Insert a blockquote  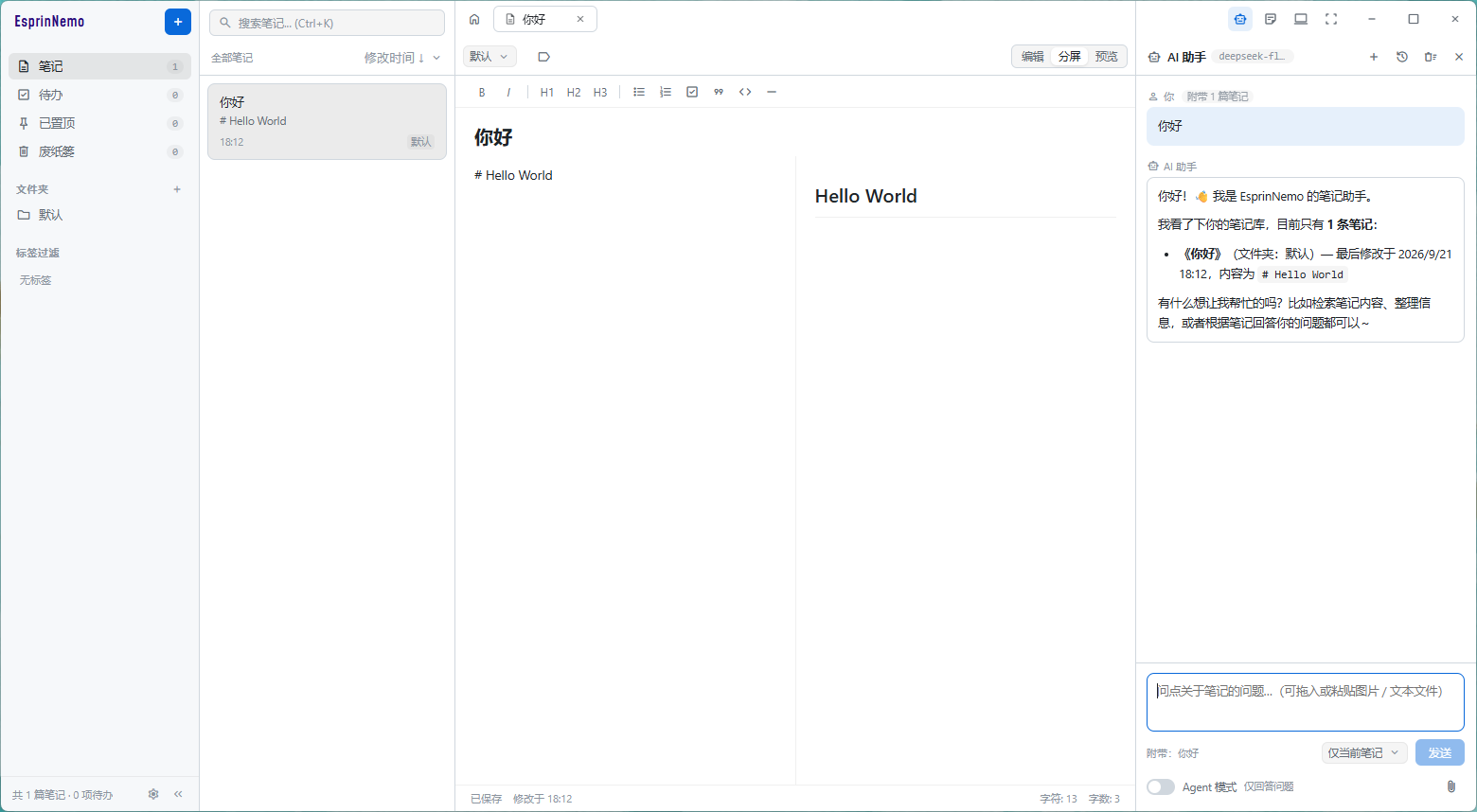(x=719, y=92)
